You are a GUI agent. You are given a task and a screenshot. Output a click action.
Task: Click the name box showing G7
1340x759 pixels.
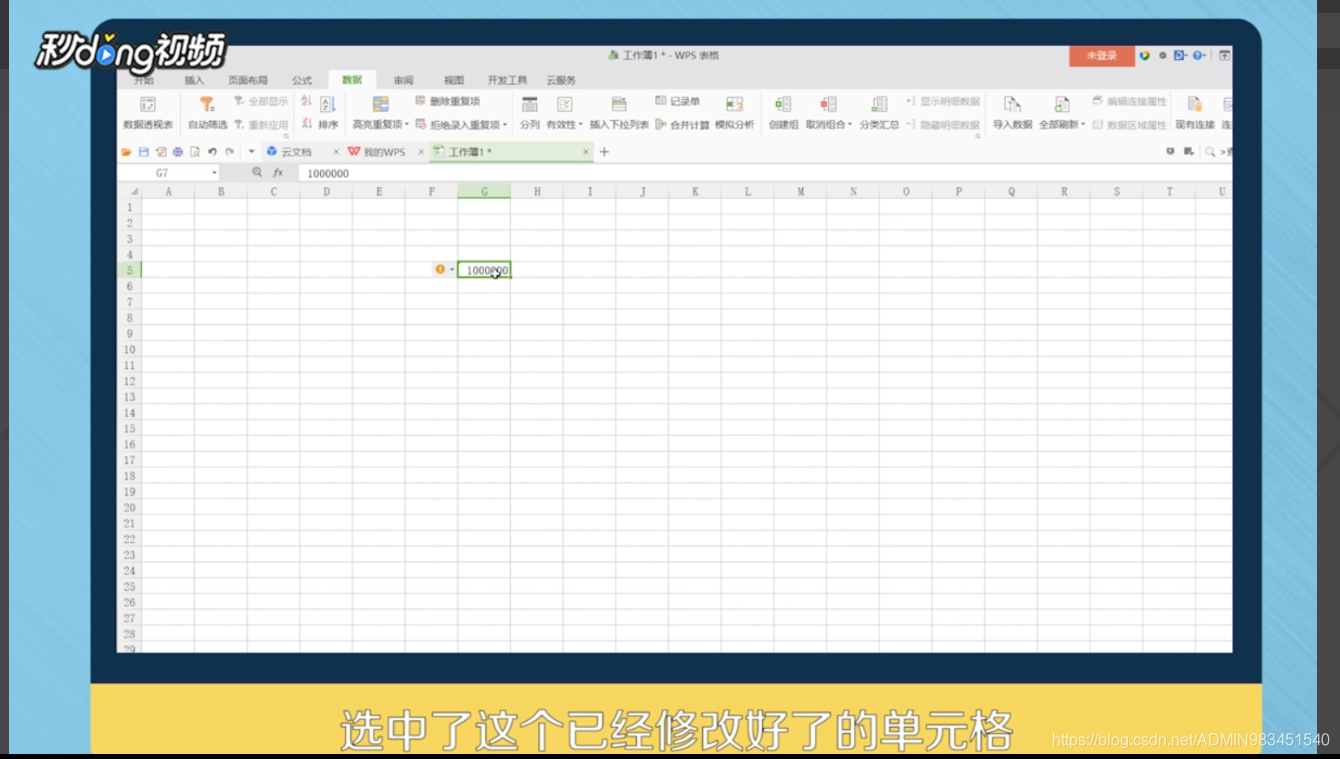[x=164, y=173]
